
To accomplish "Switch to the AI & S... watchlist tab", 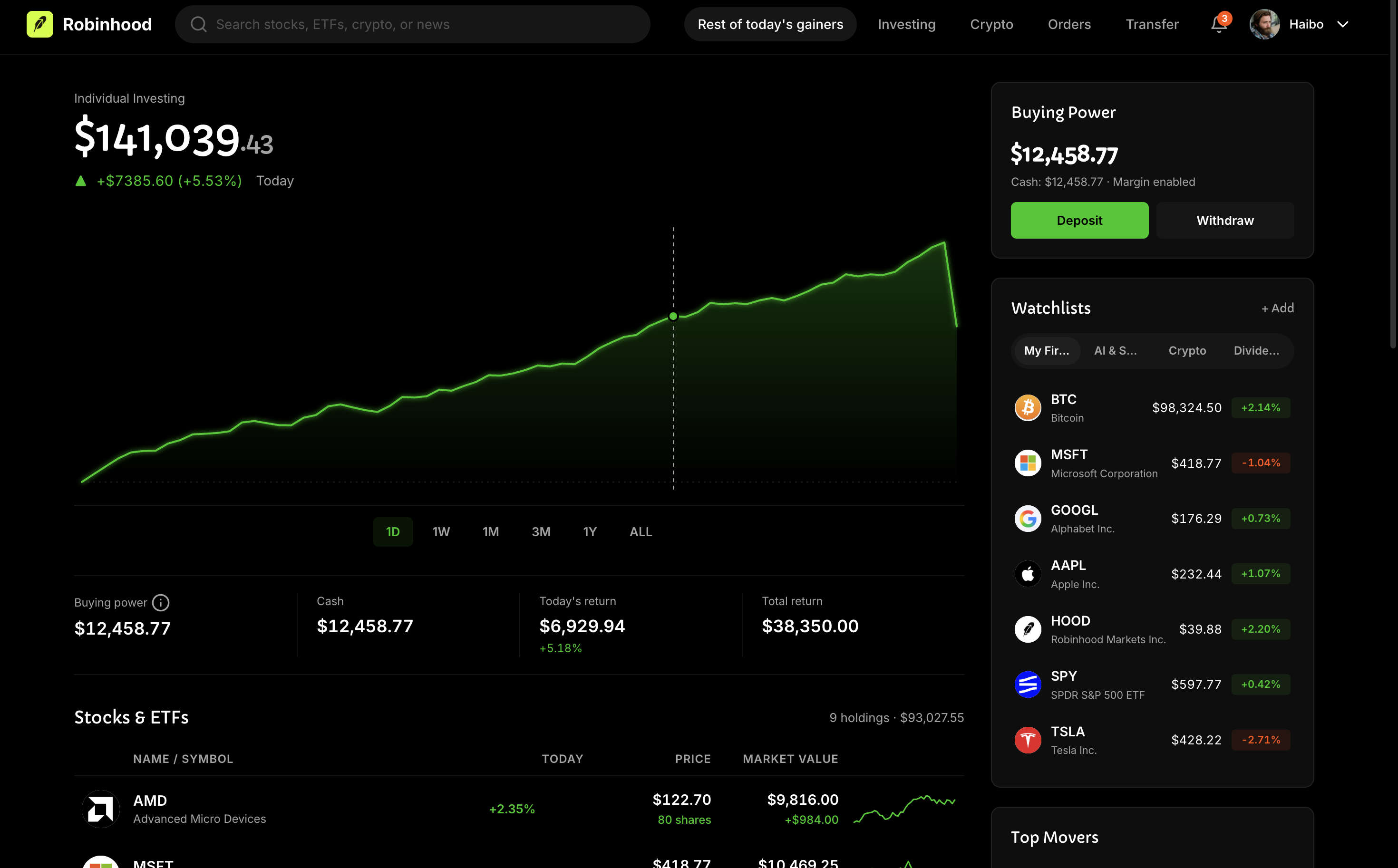I will [1115, 351].
